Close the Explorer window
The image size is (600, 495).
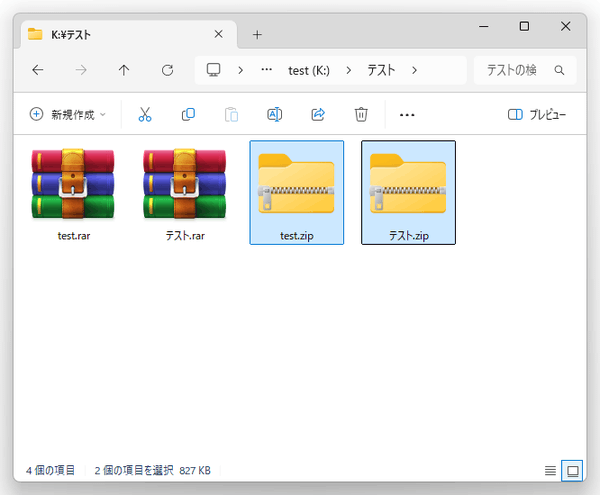click(565, 26)
